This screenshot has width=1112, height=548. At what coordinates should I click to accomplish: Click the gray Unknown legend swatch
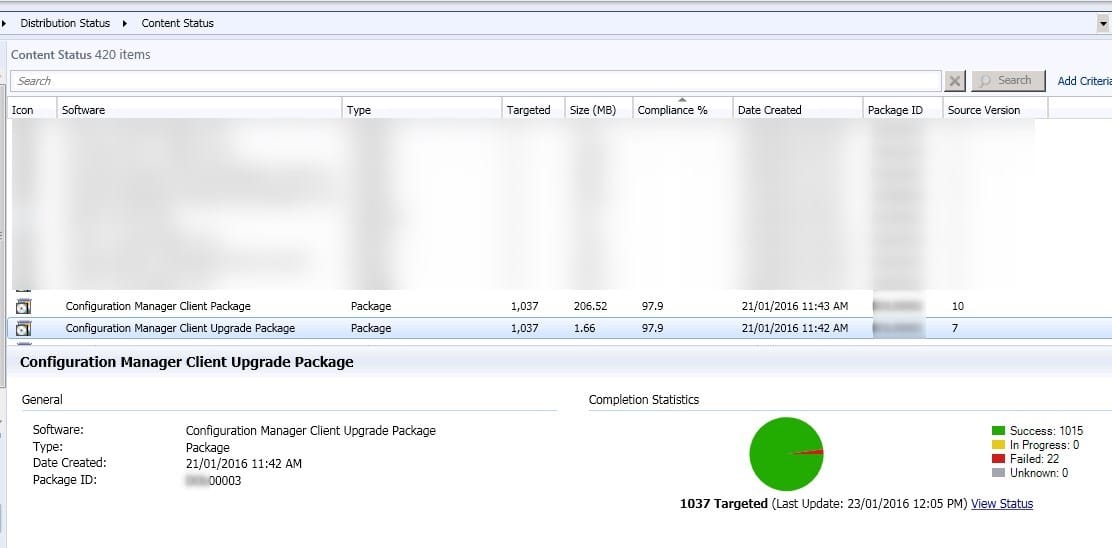pyautogui.click(x=998, y=473)
